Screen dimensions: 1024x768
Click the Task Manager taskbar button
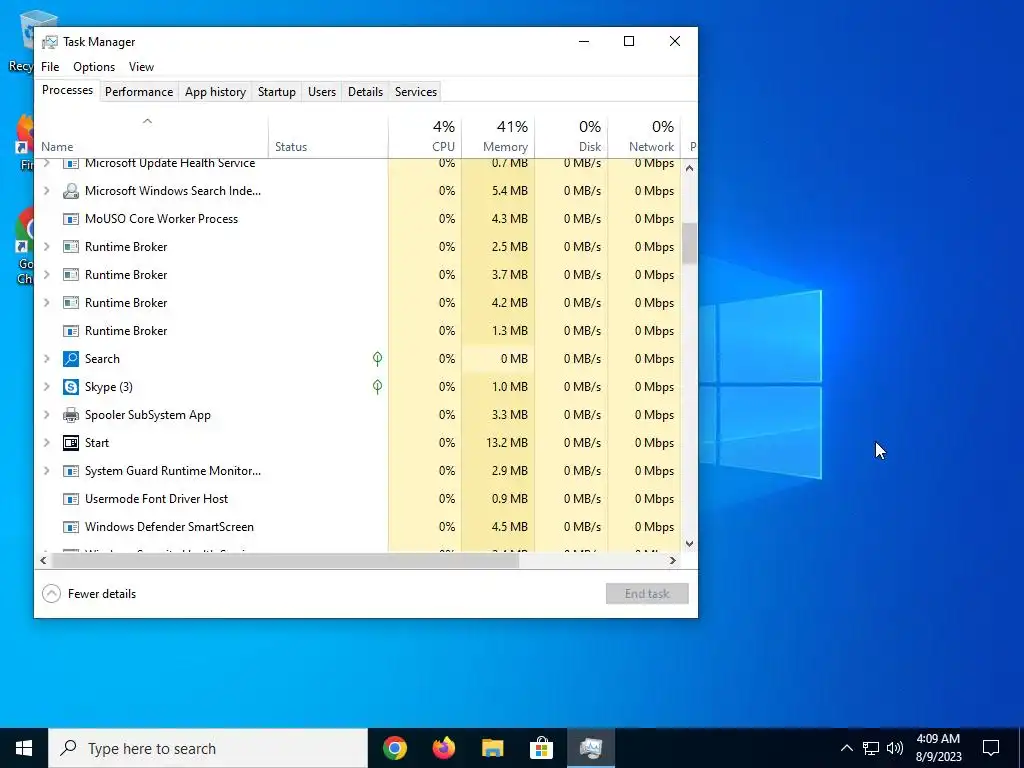[x=590, y=748]
